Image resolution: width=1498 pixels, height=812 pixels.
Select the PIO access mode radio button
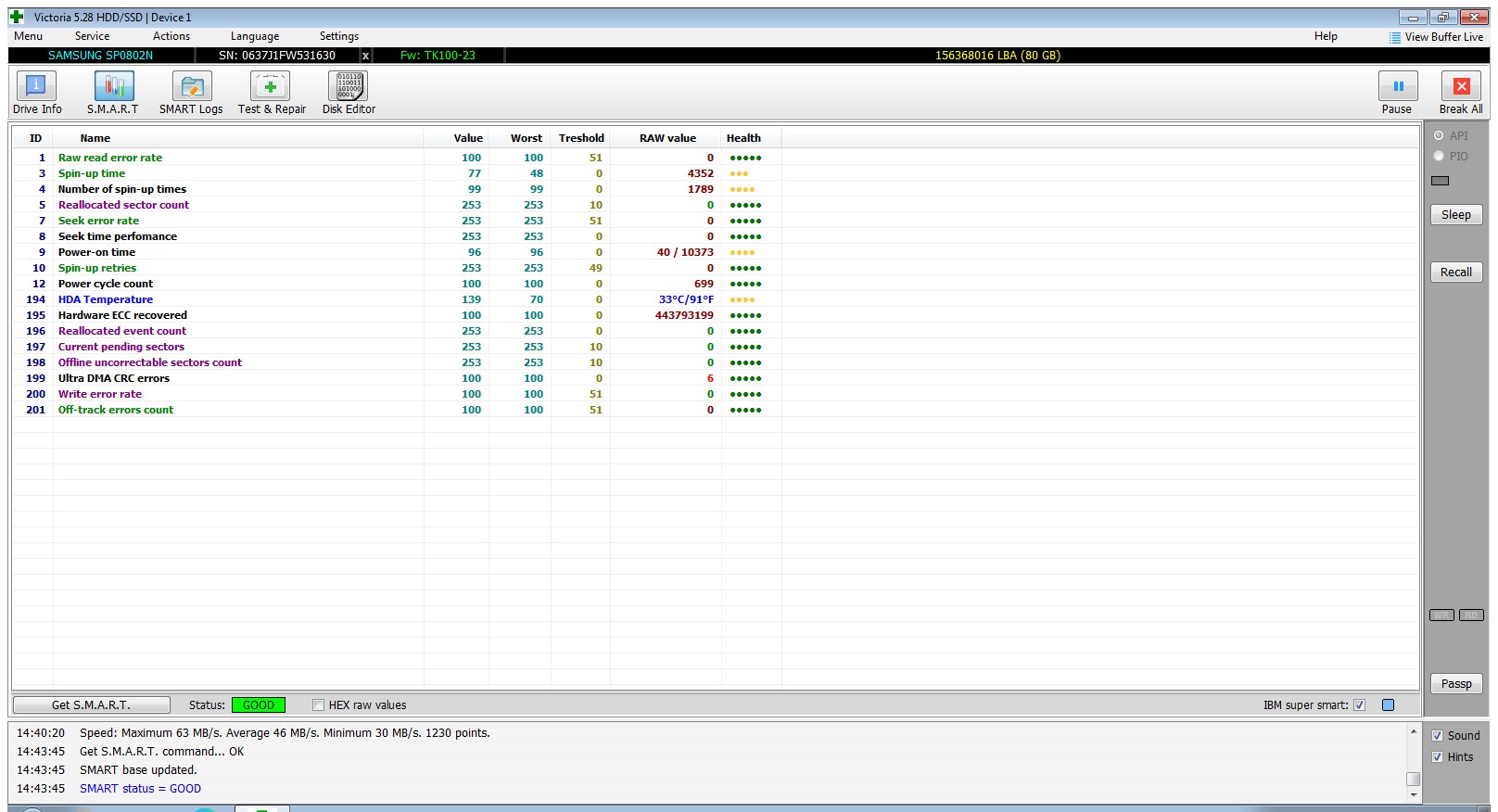coord(1439,156)
